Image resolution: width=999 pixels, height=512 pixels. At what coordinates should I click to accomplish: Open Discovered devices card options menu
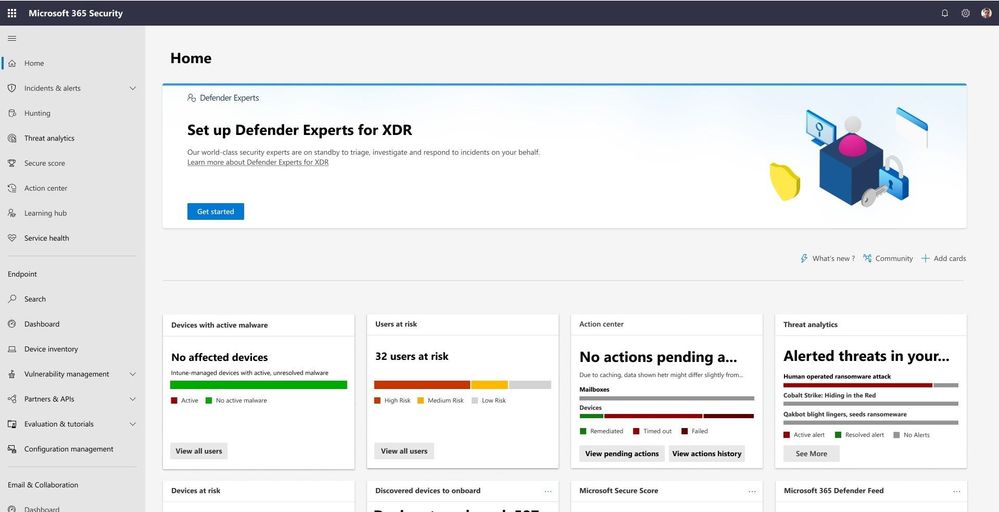548,491
